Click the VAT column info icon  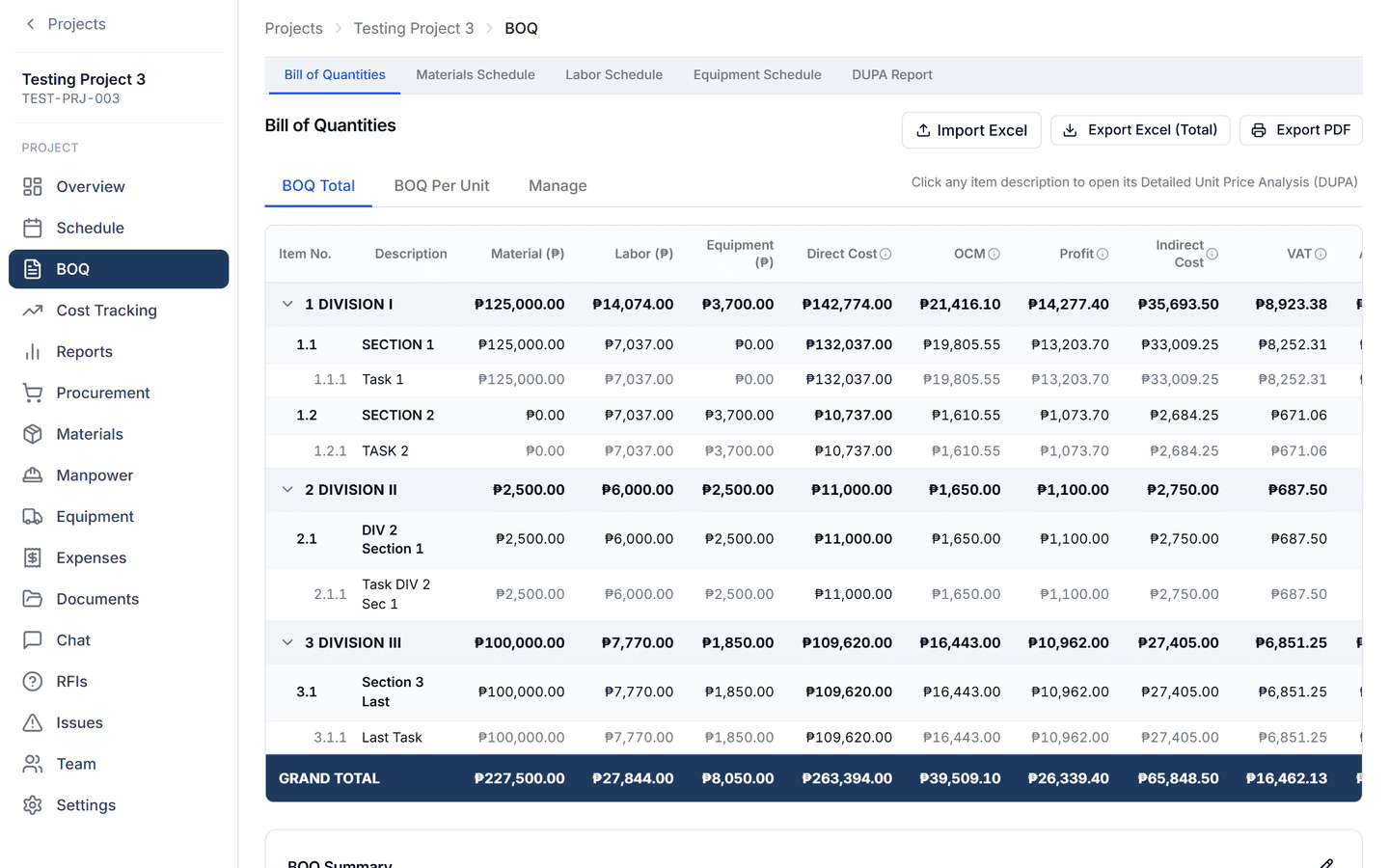coord(1321,255)
